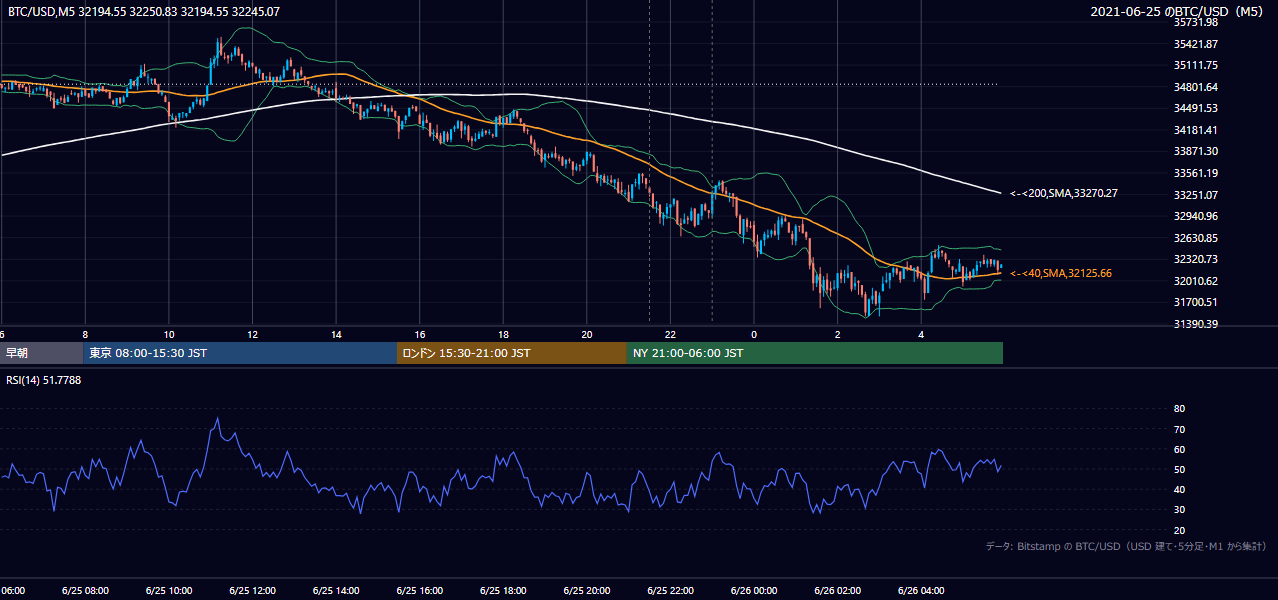Click price axis value 35111.75
Screen dimensions: 1278x600
click(1195, 65)
